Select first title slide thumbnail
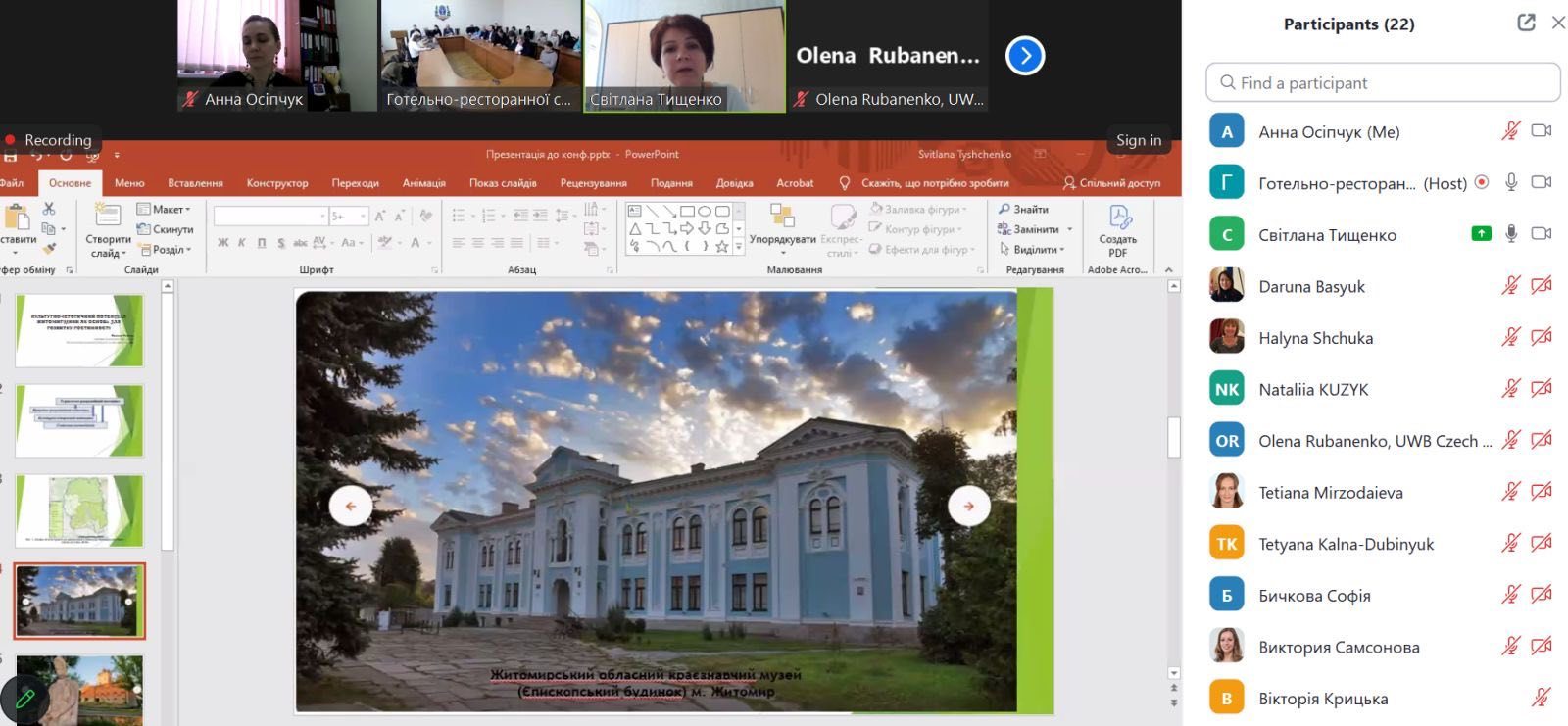1568x726 pixels. pyautogui.click(x=79, y=331)
